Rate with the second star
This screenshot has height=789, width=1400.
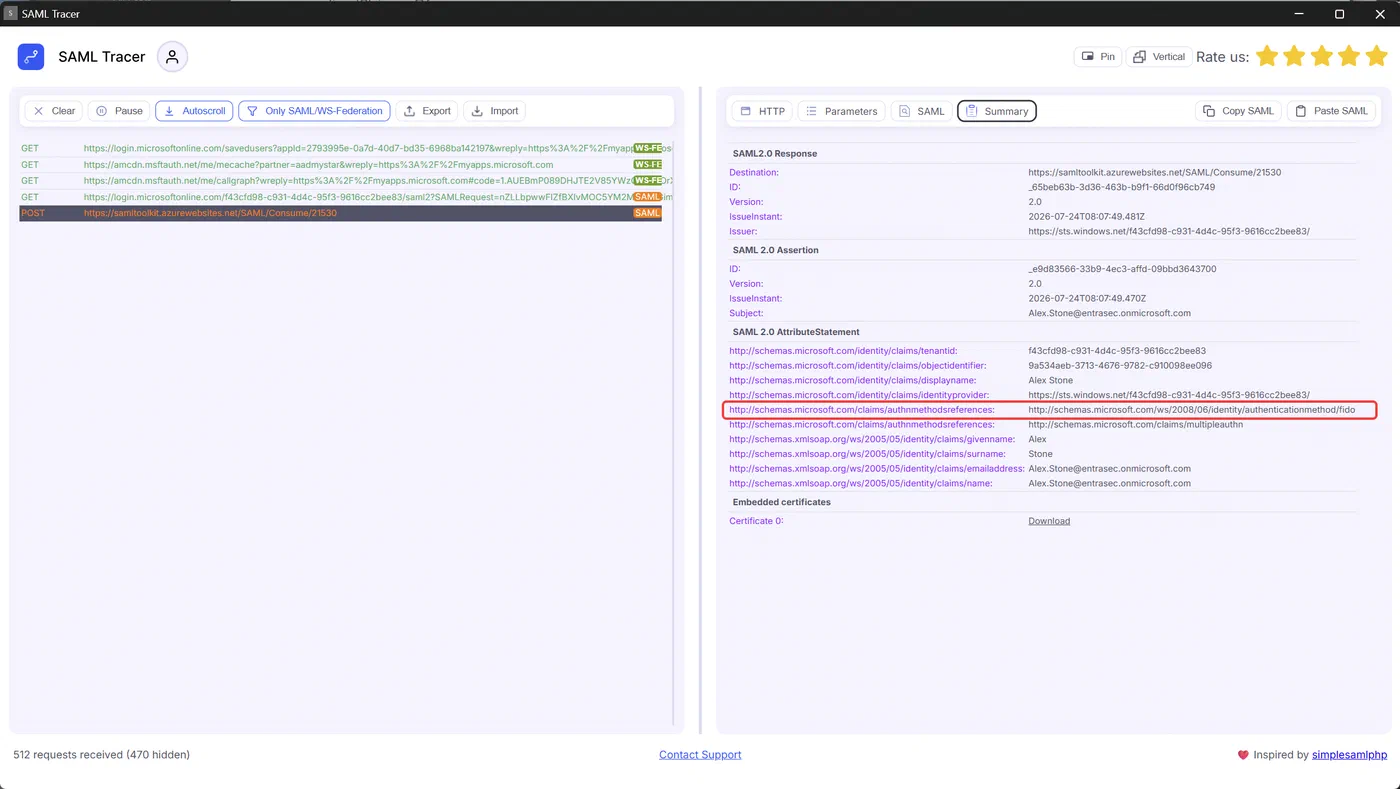(x=1294, y=56)
